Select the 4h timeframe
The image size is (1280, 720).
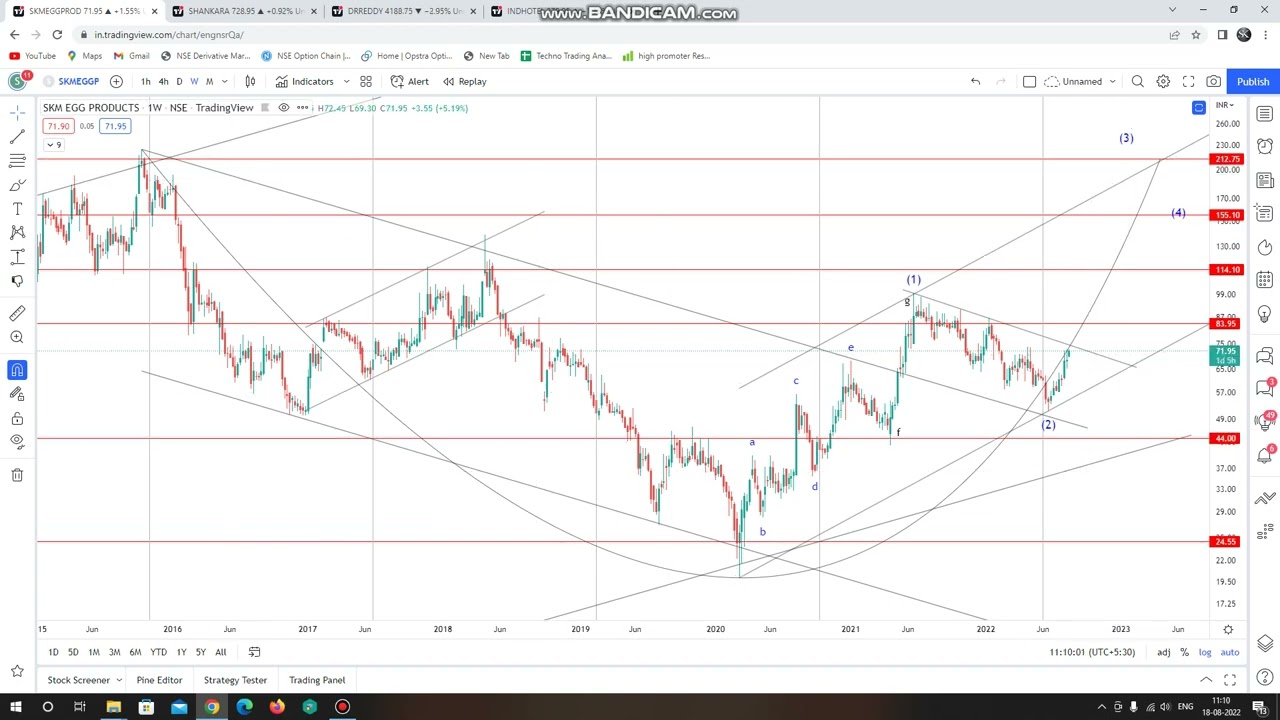(163, 81)
